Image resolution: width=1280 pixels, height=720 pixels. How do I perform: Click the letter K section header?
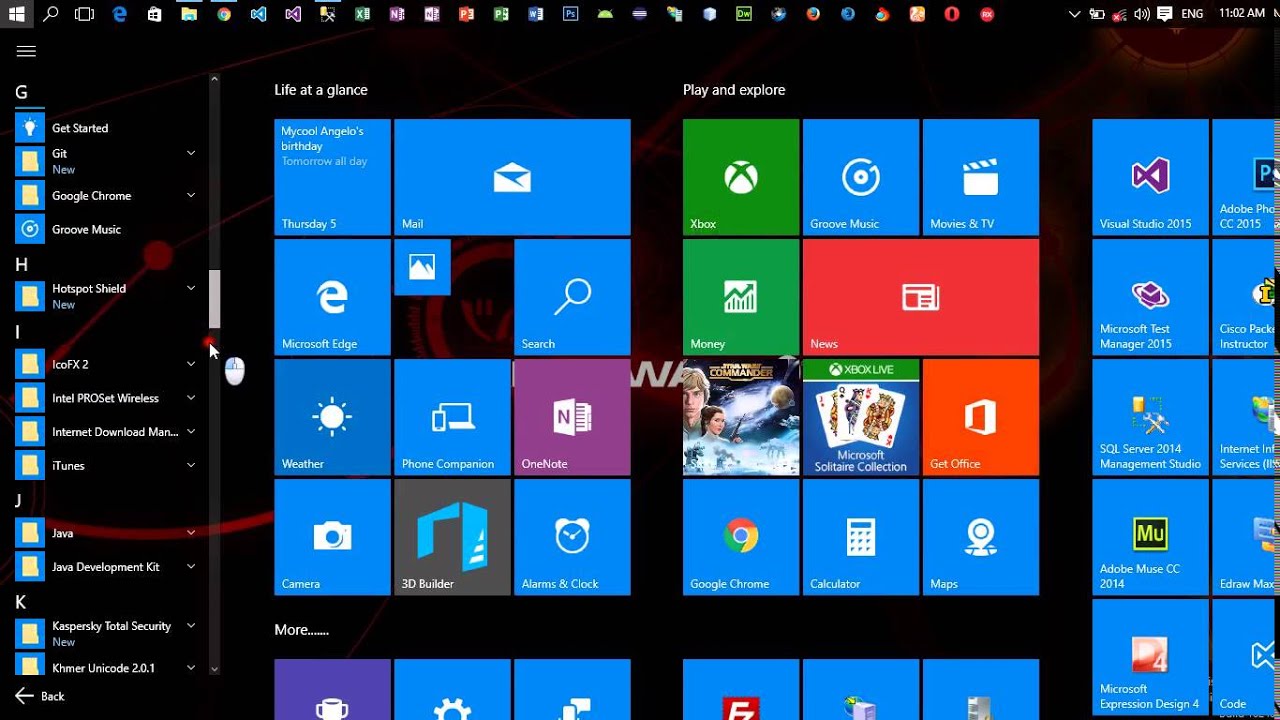[20, 602]
